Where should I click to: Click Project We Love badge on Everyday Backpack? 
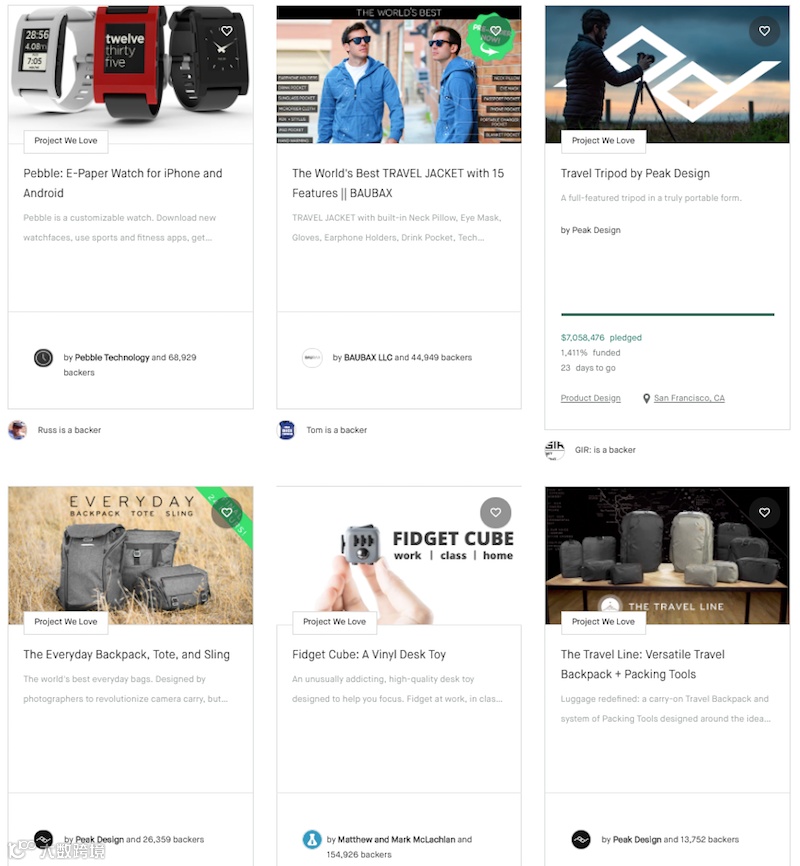click(66, 622)
